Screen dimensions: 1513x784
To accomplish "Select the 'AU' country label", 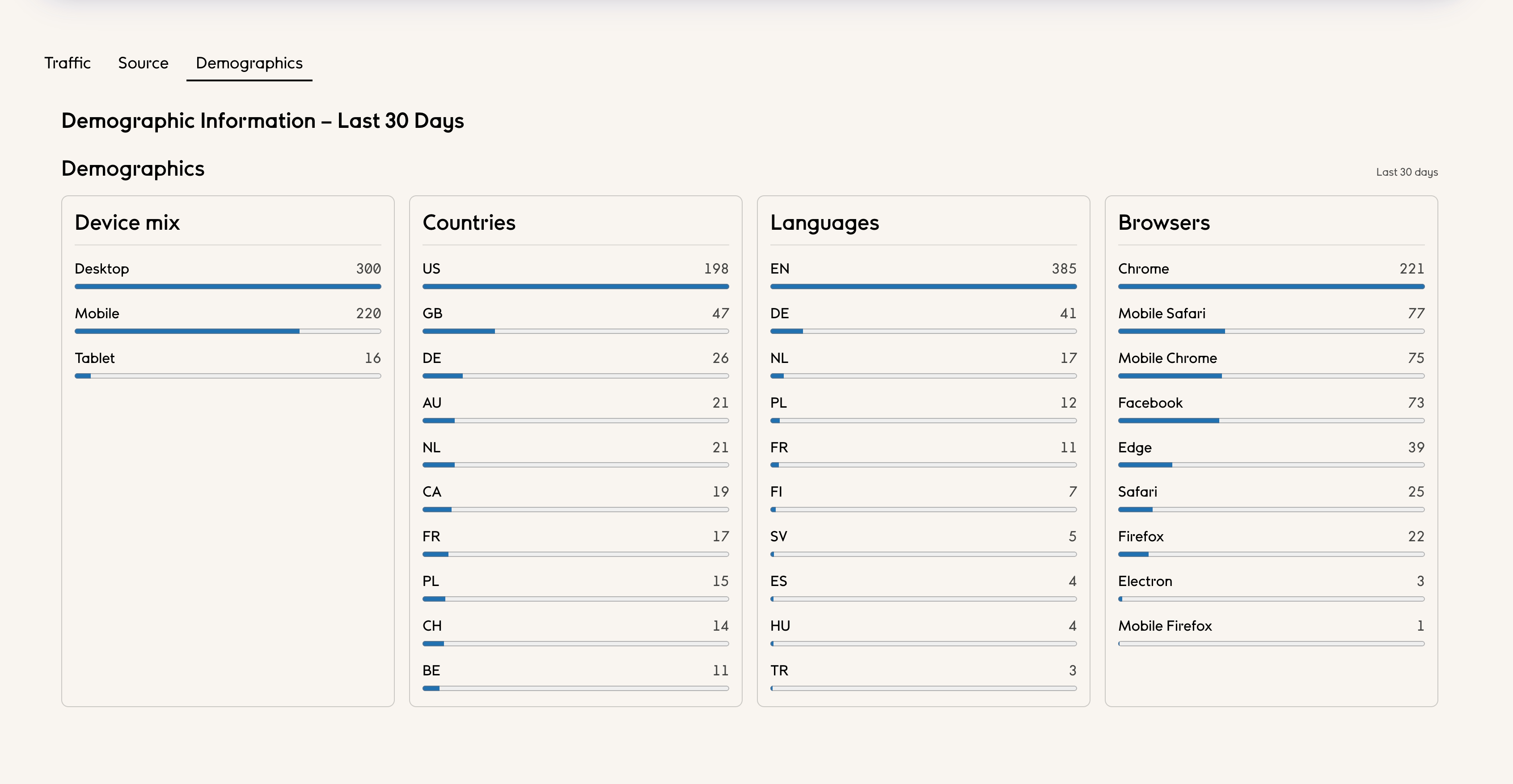I will coord(432,403).
